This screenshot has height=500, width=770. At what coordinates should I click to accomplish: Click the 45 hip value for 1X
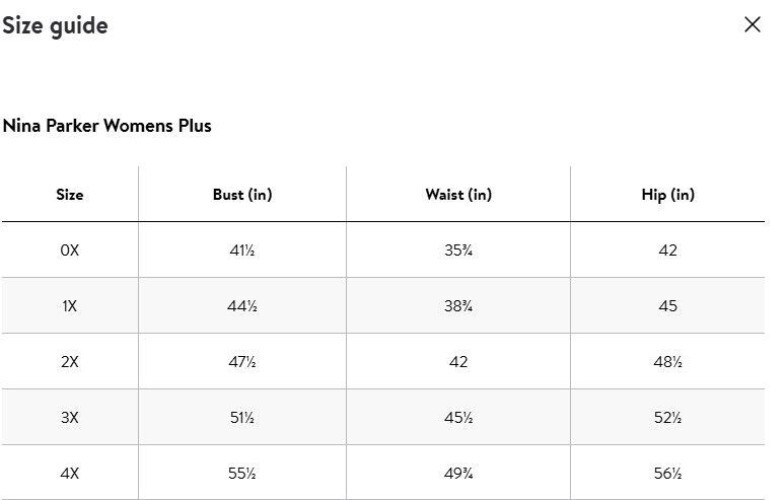[668, 306]
